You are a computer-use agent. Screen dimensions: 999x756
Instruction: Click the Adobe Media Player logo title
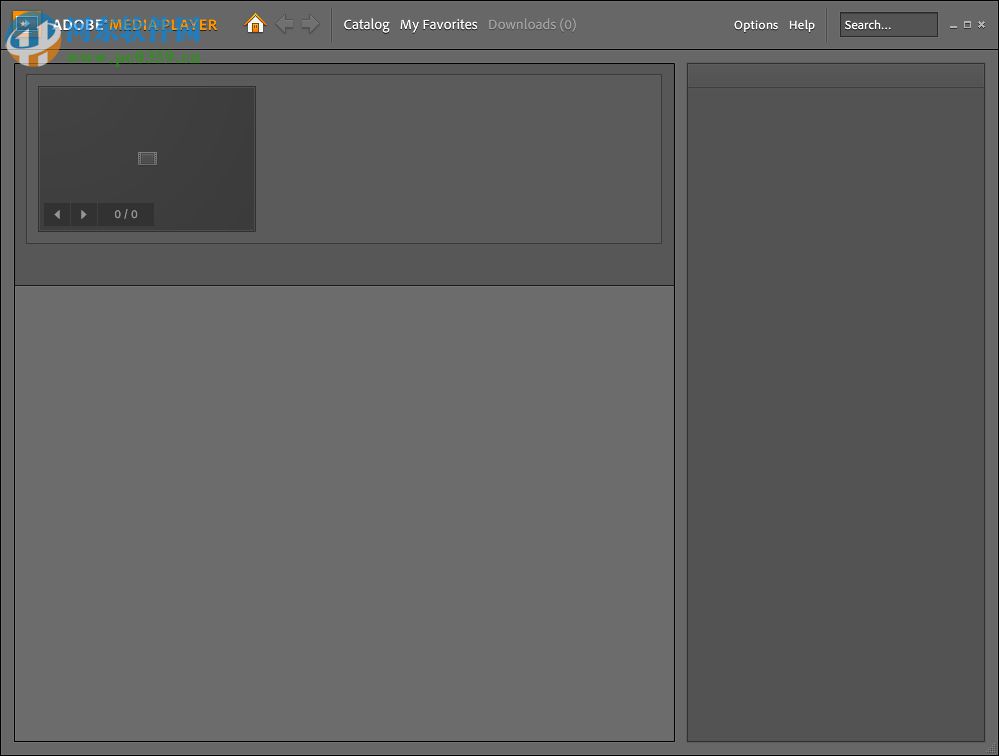point(134,25)
